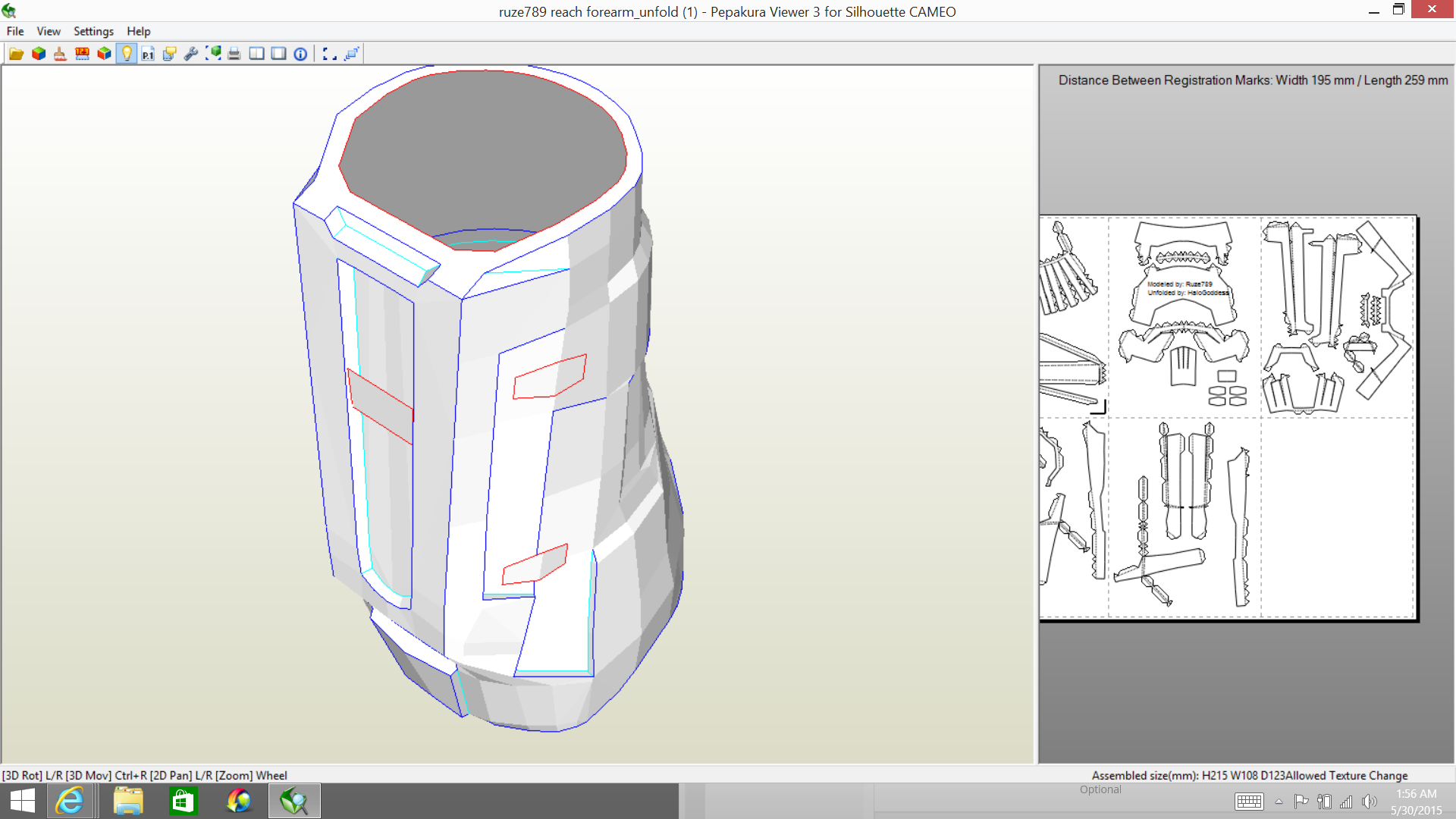
Task: Open a file with the folder icon
Action: pyautogui.click(x=16, y=54)
